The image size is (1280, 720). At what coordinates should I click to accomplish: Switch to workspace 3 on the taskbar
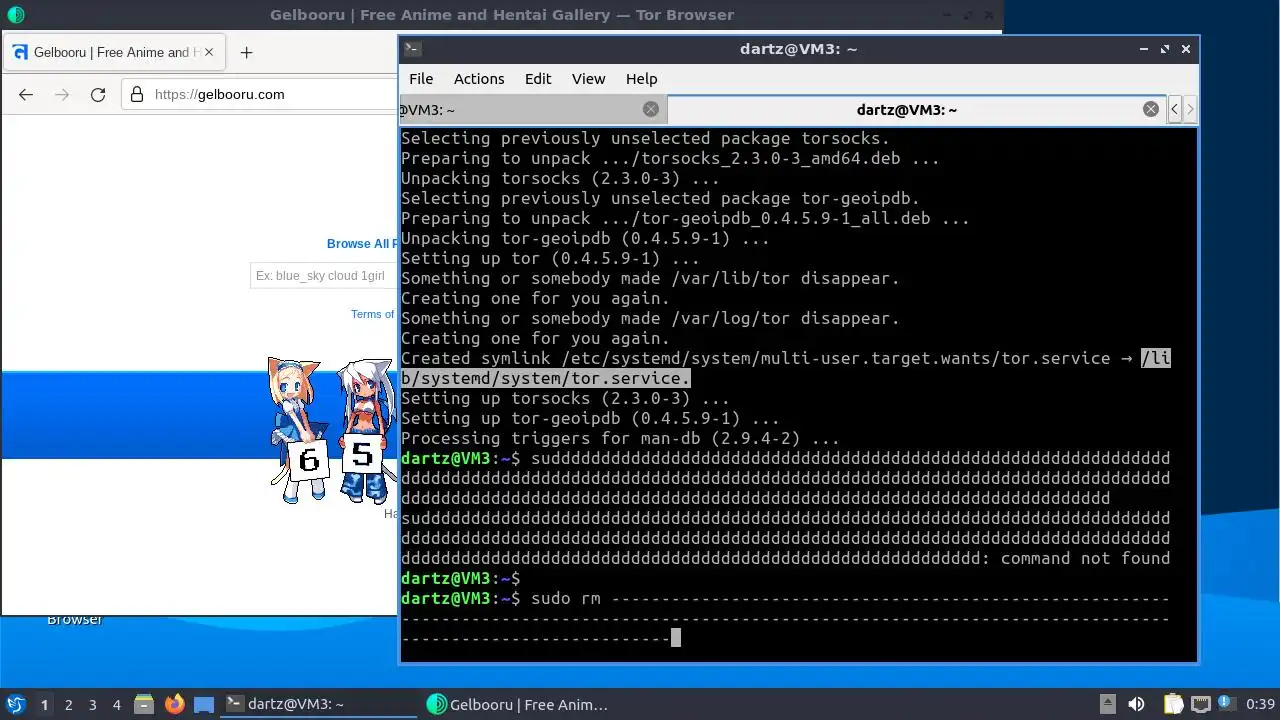coord(92,705)
